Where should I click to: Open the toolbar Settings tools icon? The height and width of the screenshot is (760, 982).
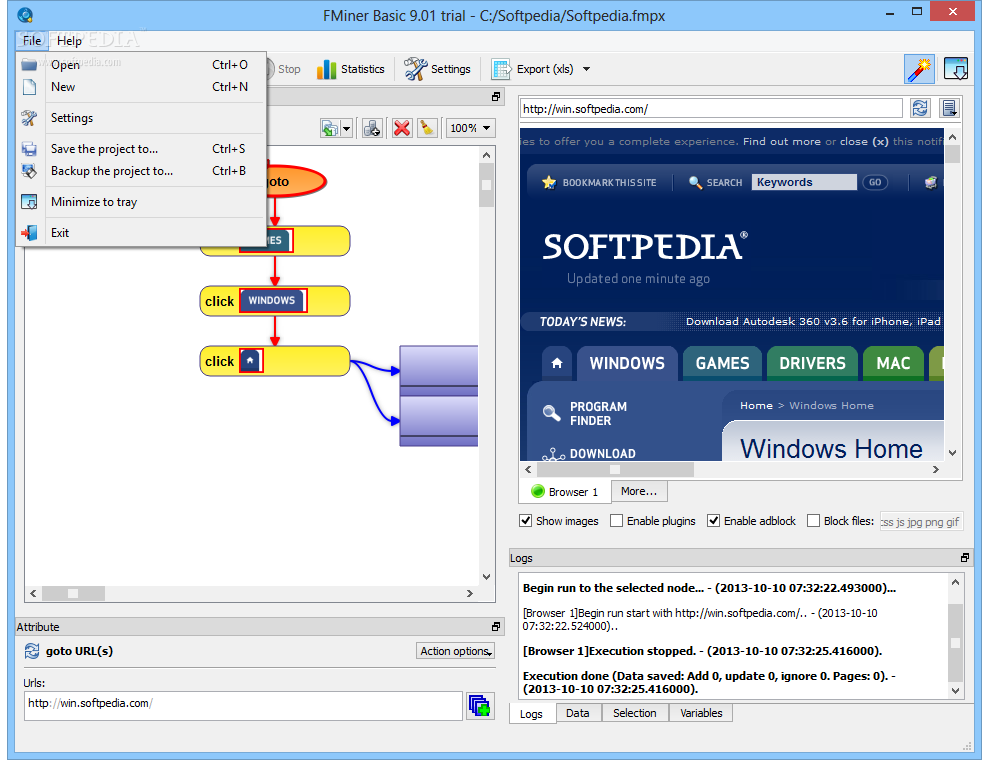(x=415, y=69)
